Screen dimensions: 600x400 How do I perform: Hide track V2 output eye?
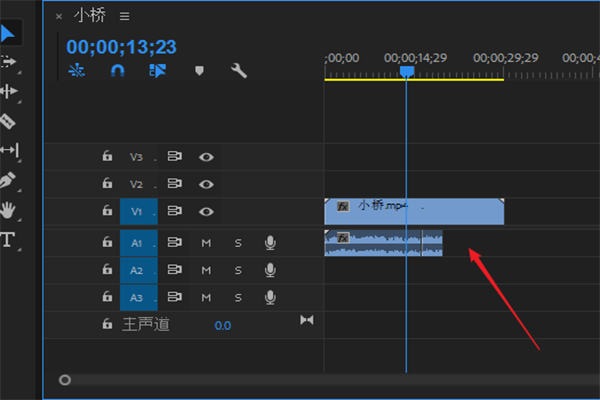(206, 184)
